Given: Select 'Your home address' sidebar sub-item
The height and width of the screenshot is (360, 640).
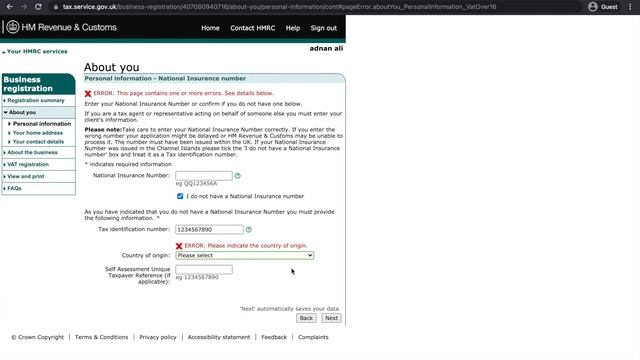Looking at the screenshot, I should (x=38, y=133).
